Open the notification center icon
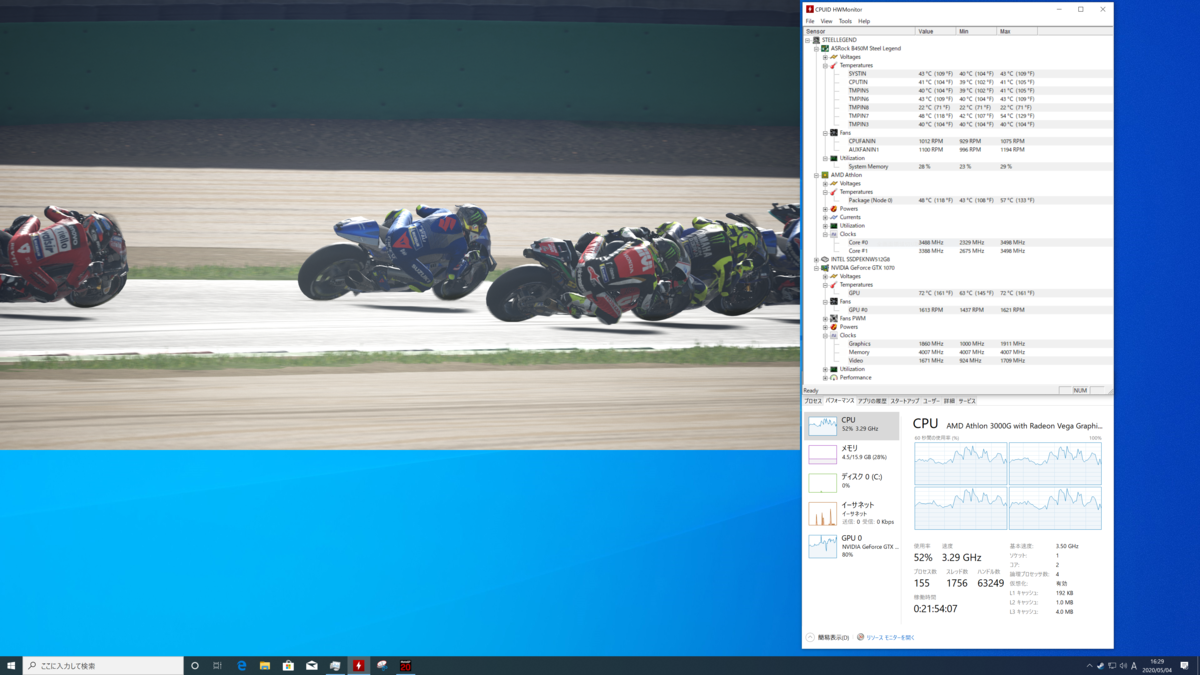The height and width of the screenshot is (675, 1200). coord(1185,665)
